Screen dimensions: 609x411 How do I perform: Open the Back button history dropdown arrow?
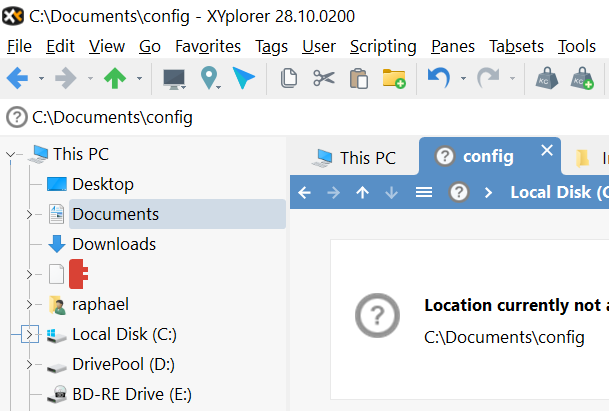[x=41, y=78]
